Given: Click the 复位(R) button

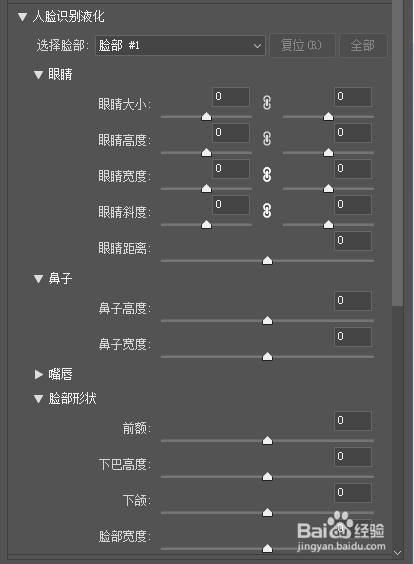Looking at the screenshot, I should 302,46.
